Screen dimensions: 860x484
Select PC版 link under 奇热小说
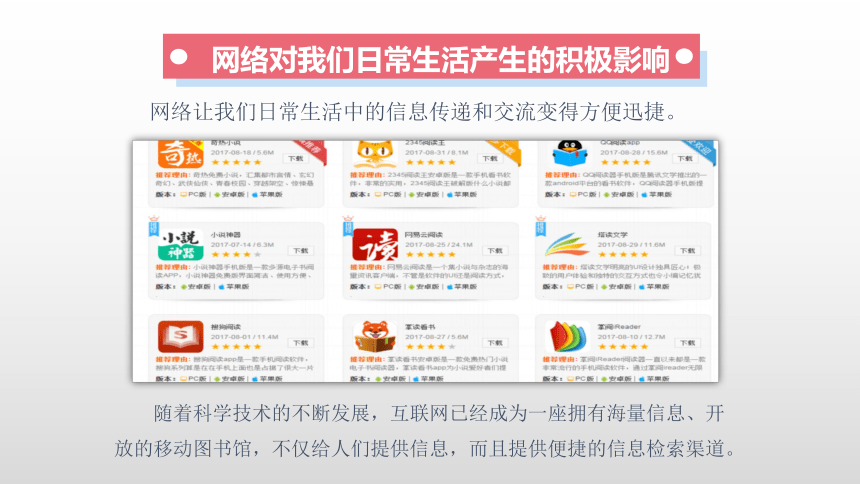tap(194, 194)
